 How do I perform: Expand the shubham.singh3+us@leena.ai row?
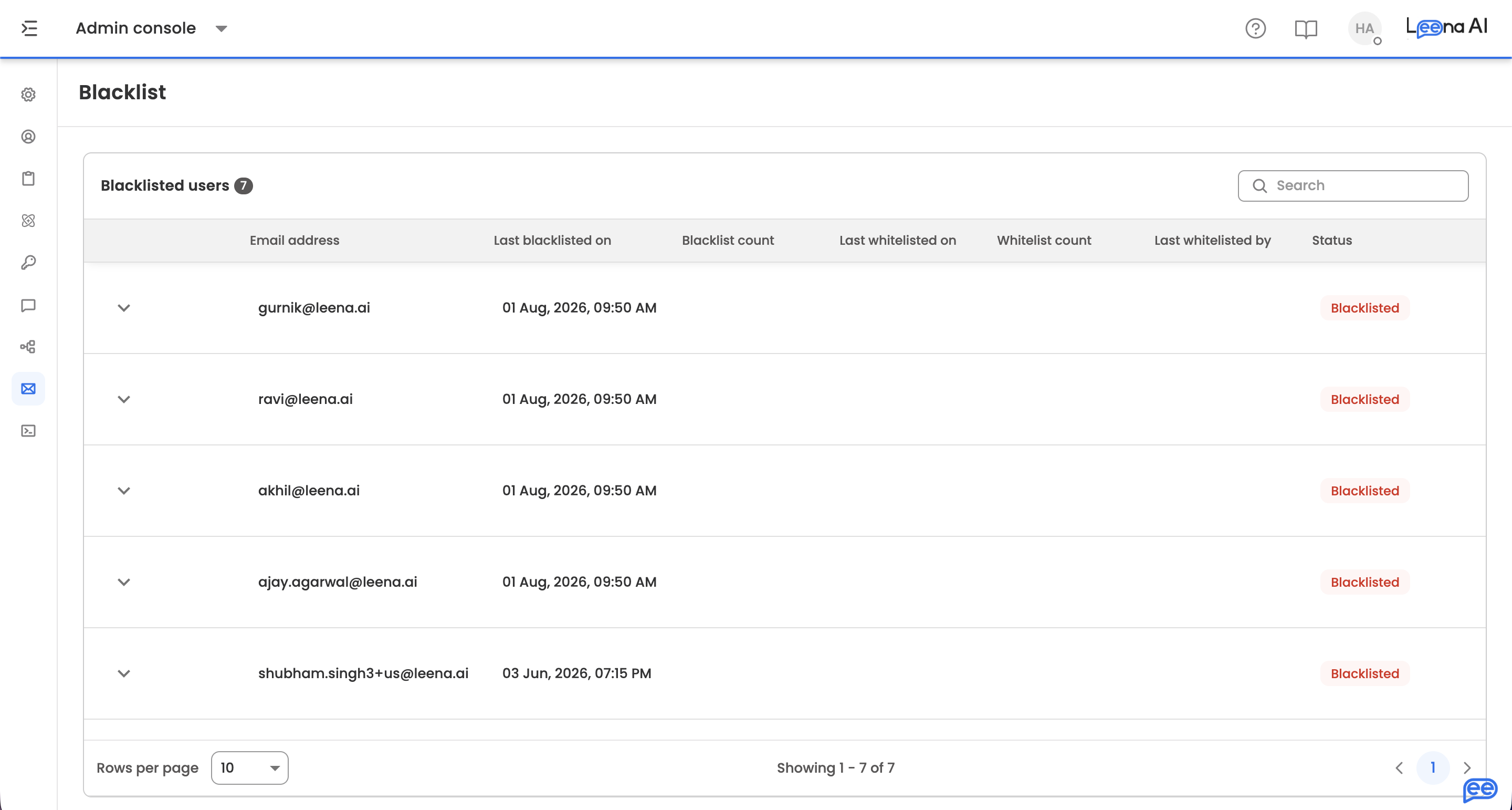[x=124, y=674]
